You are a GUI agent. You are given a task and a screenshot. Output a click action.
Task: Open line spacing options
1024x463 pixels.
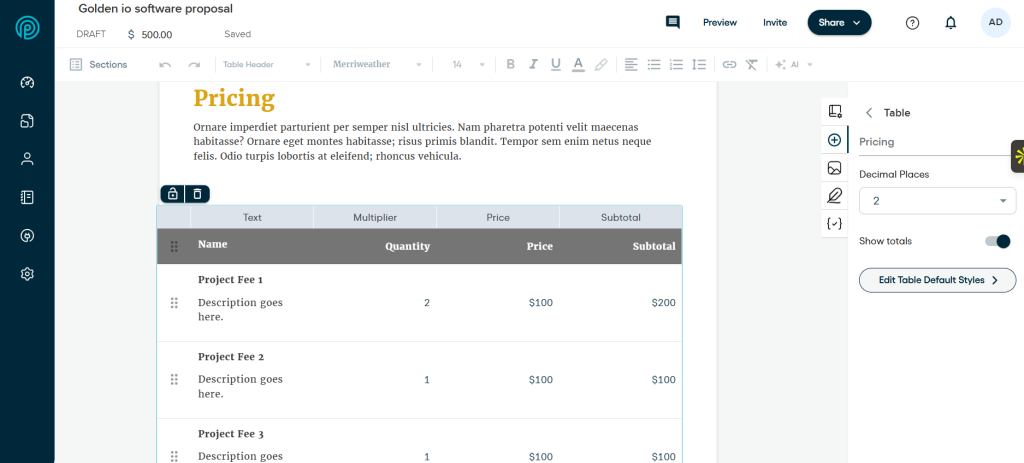[x=699, y=64]
